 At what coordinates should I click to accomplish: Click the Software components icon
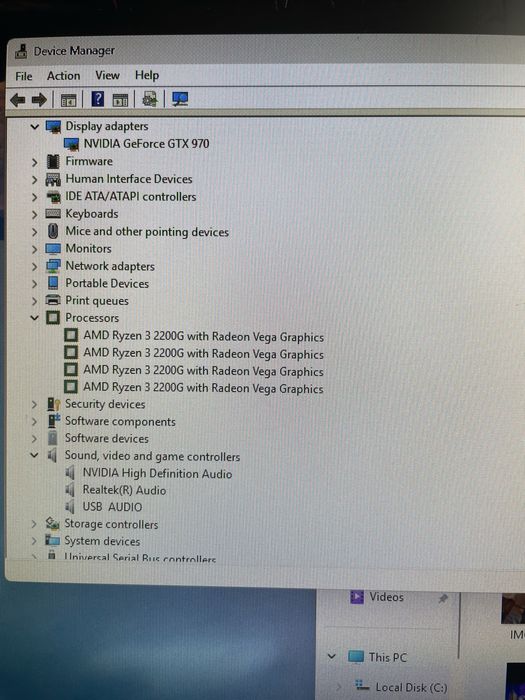click(x=54, y=421)
